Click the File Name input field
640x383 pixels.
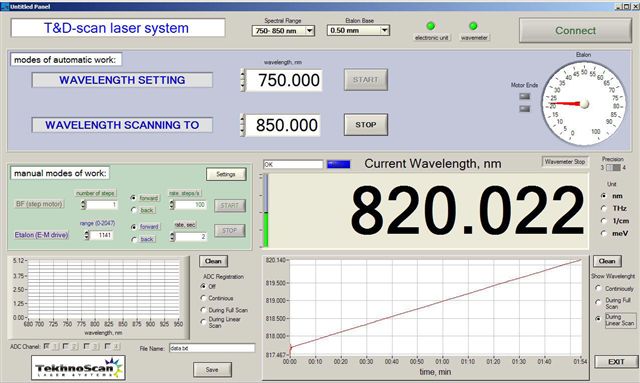(212, 348)
